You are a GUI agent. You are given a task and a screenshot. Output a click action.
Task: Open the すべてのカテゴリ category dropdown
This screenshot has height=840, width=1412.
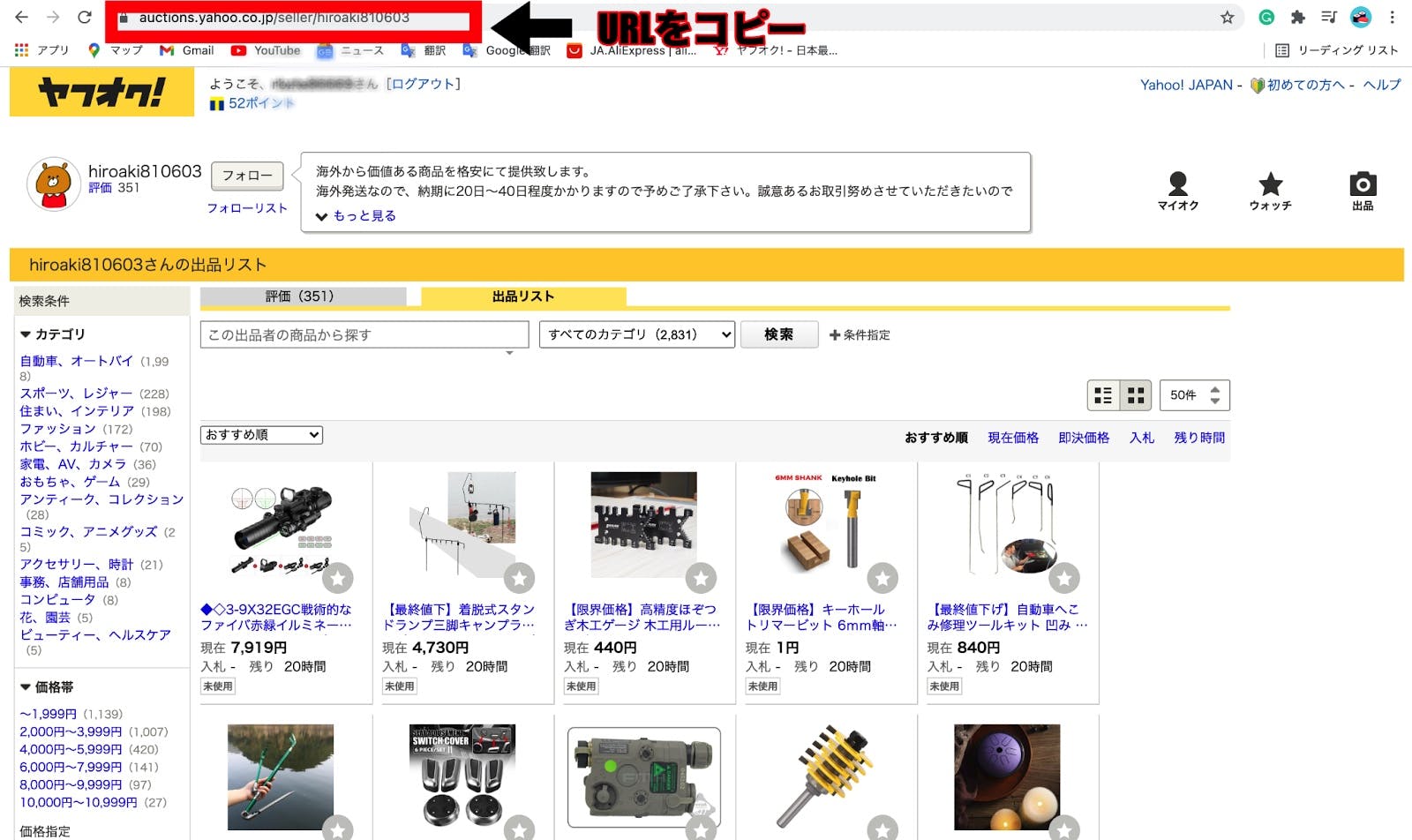pyautogui.click(x=636, y=334)
